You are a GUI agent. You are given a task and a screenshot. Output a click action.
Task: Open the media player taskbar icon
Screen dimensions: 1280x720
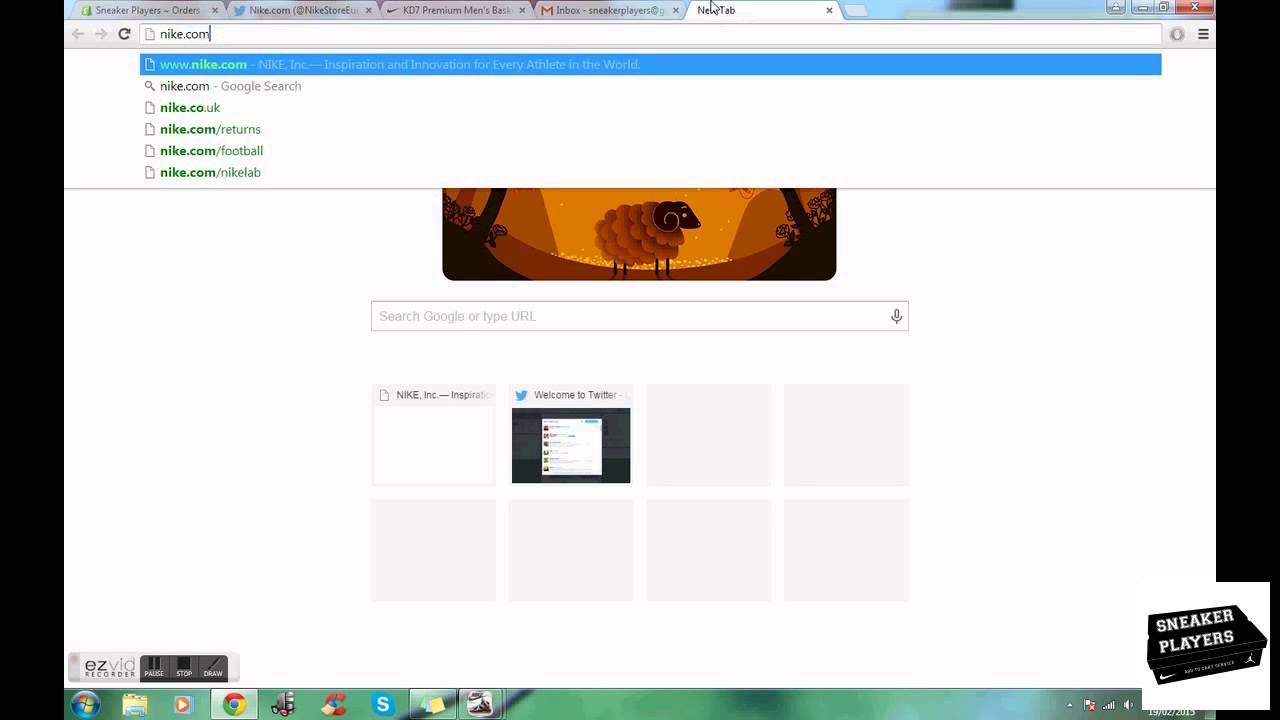click(x=182, y=705)
